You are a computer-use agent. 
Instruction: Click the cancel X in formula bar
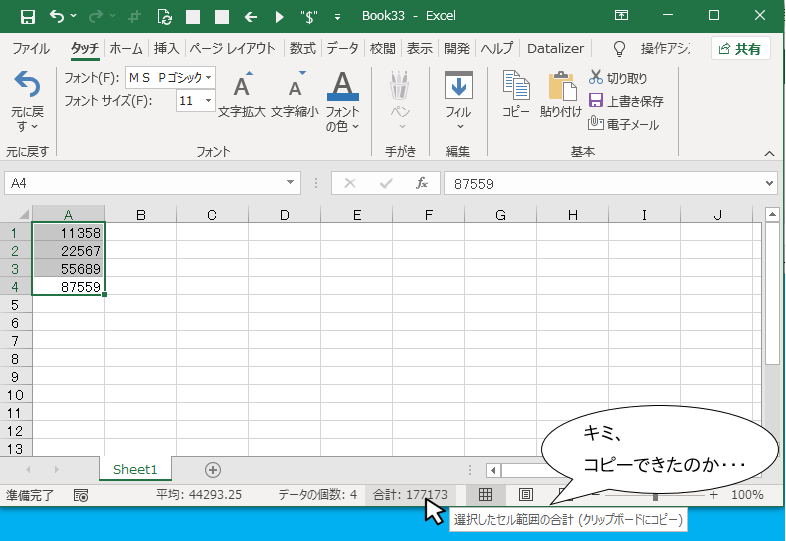tap(350, 184)
